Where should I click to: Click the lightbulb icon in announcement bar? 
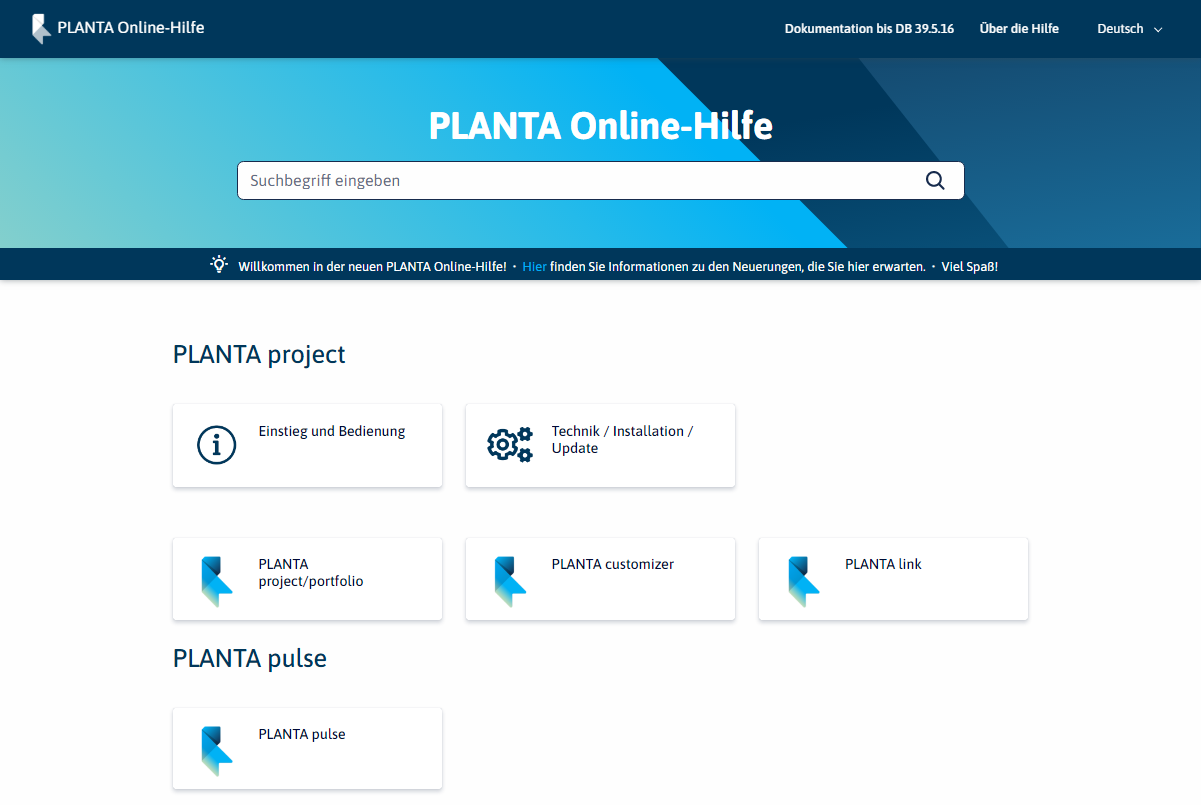(x=219, y=265)
